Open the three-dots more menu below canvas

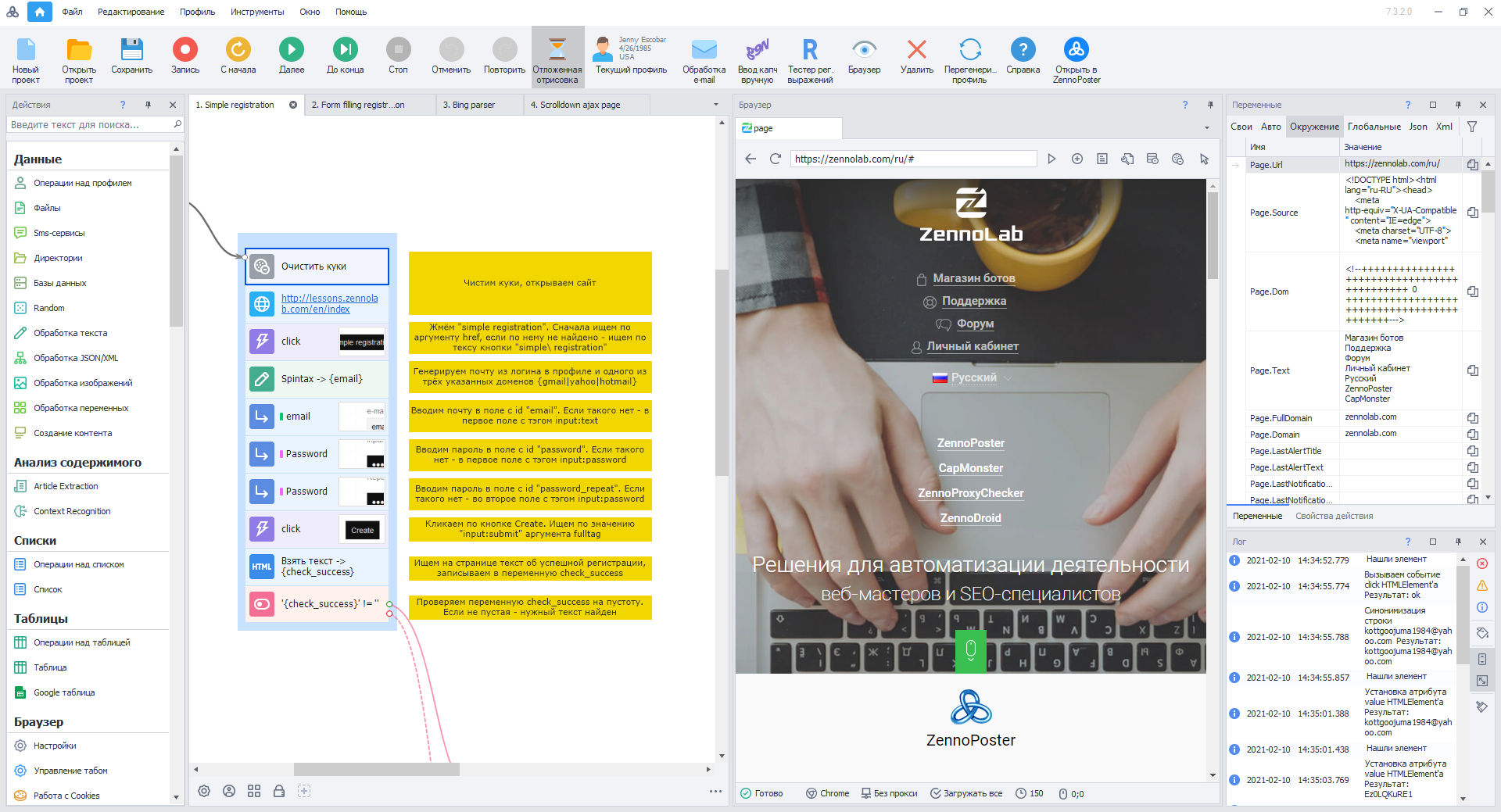715,791
